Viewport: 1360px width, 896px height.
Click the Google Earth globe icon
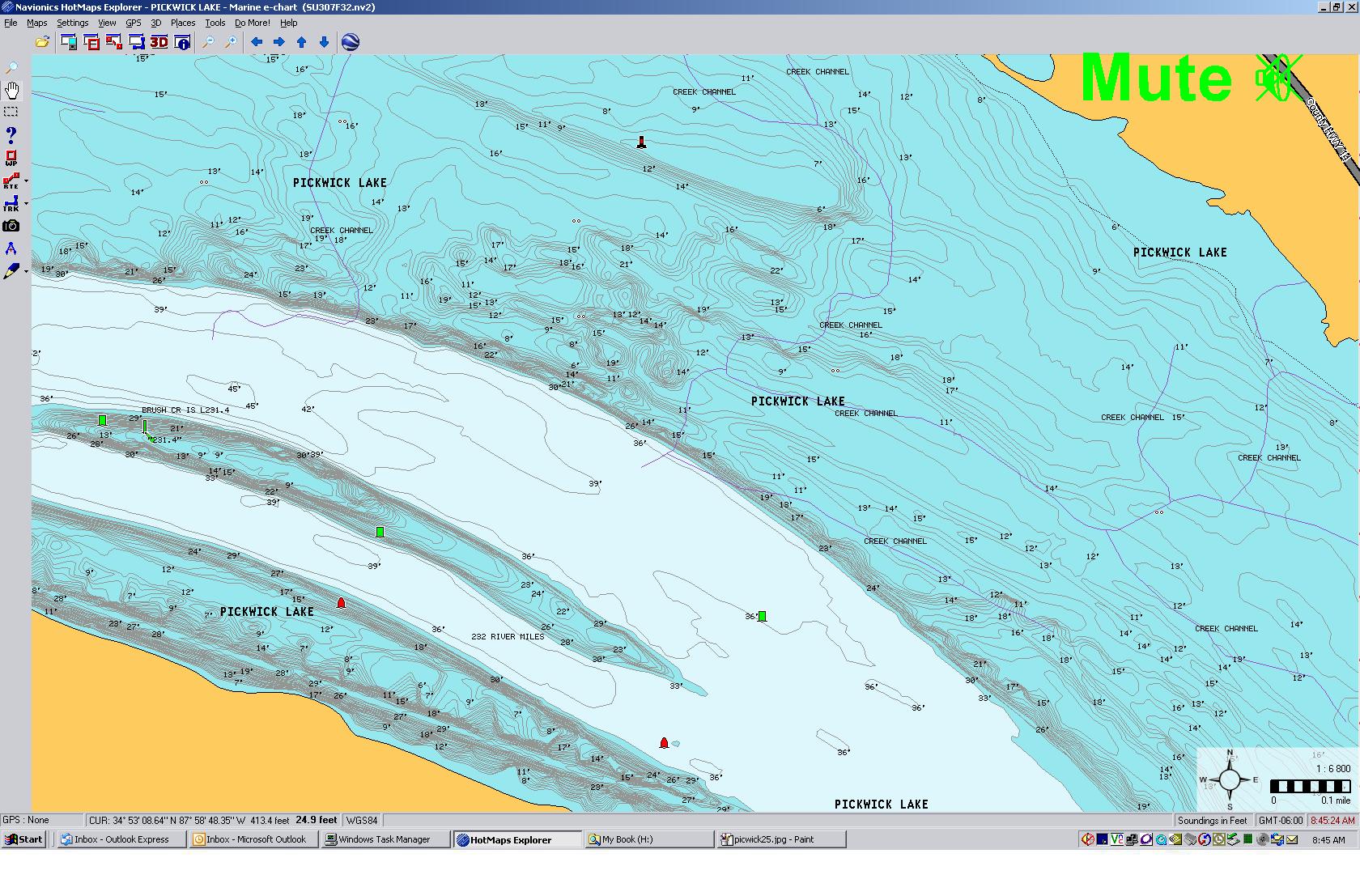[x=351, y=42]
